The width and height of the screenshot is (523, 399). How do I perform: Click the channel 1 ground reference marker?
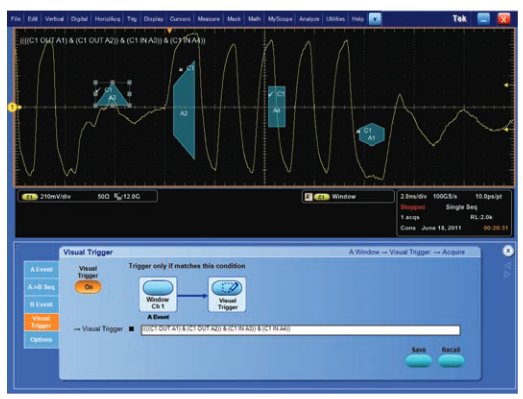[x=13, y=107]
